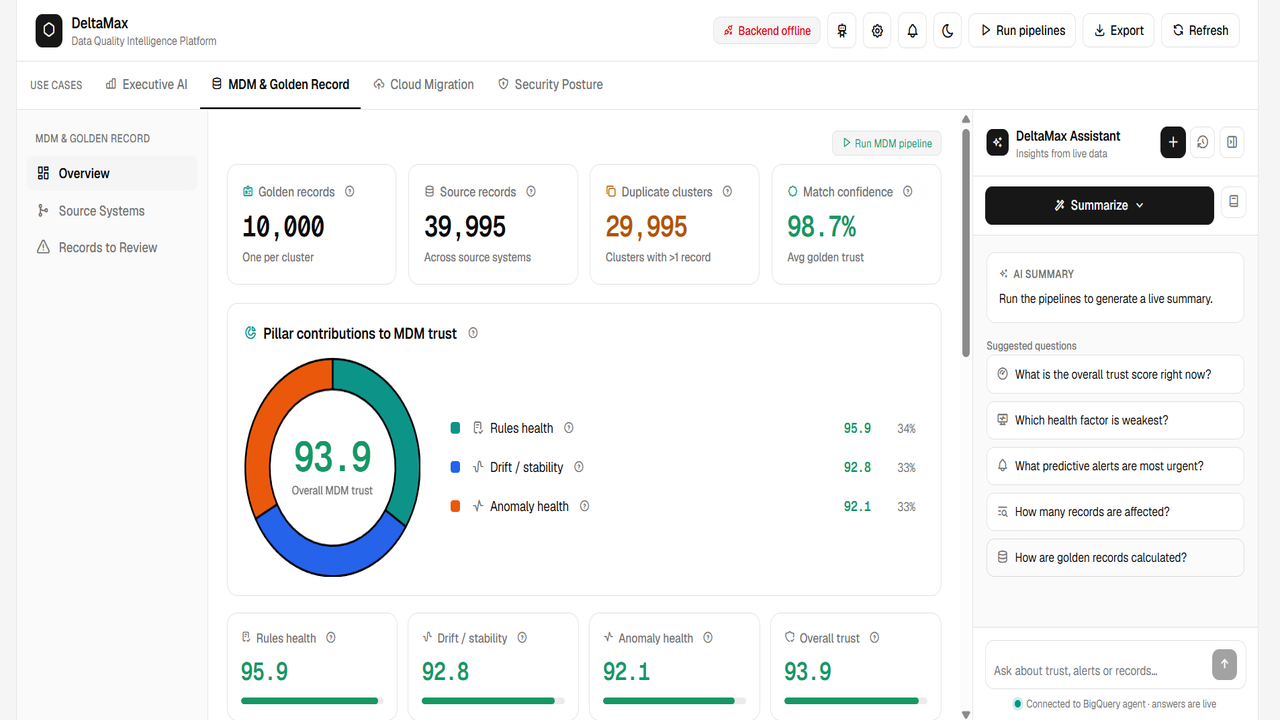Image resolution: width=1280 pixels, height=720 pixels.
Task: Show info on the Anomaly health bottom card
Action: 708,638
